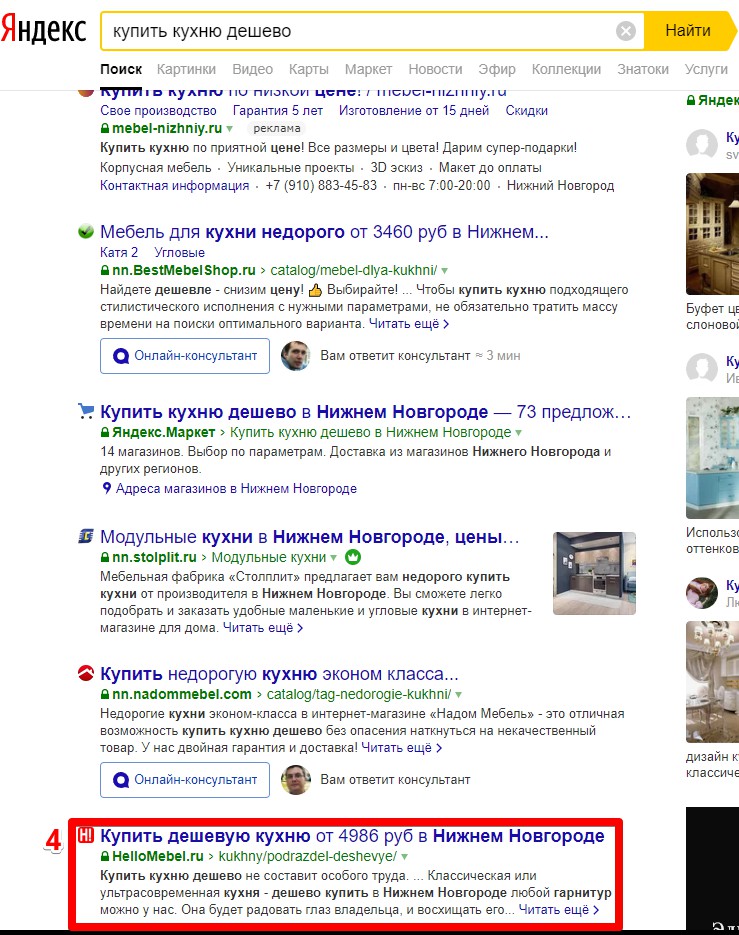Open dropdown arrow after Яндекс.Маркет breadcrumb

(x=518, y=433)
